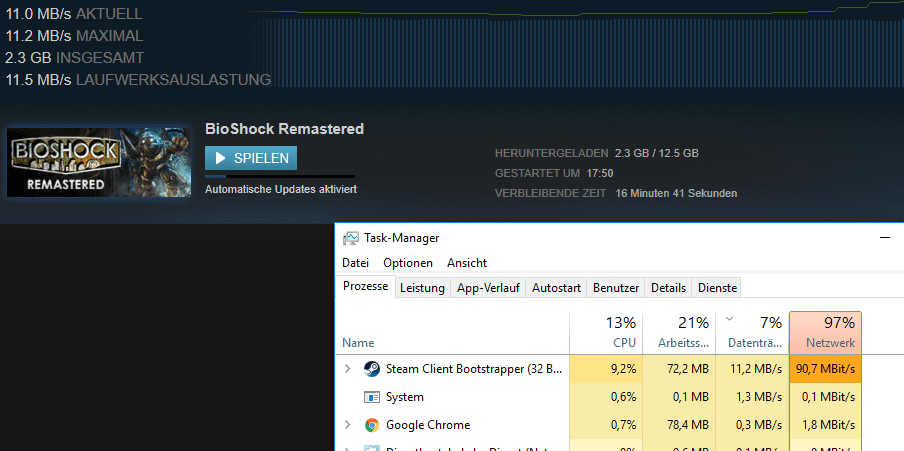Expand the Steam Client Bootstrapper process

pyautogui.click(x=347, y=369)
